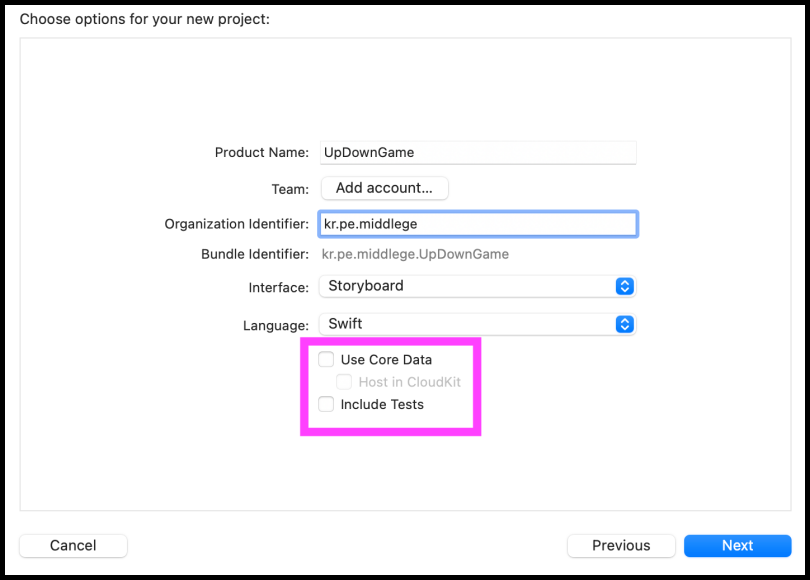Enable the Use Core Data checkbox
Image resolution: width=810 pixels, height=580 pixels.
(x=326, y=359)
